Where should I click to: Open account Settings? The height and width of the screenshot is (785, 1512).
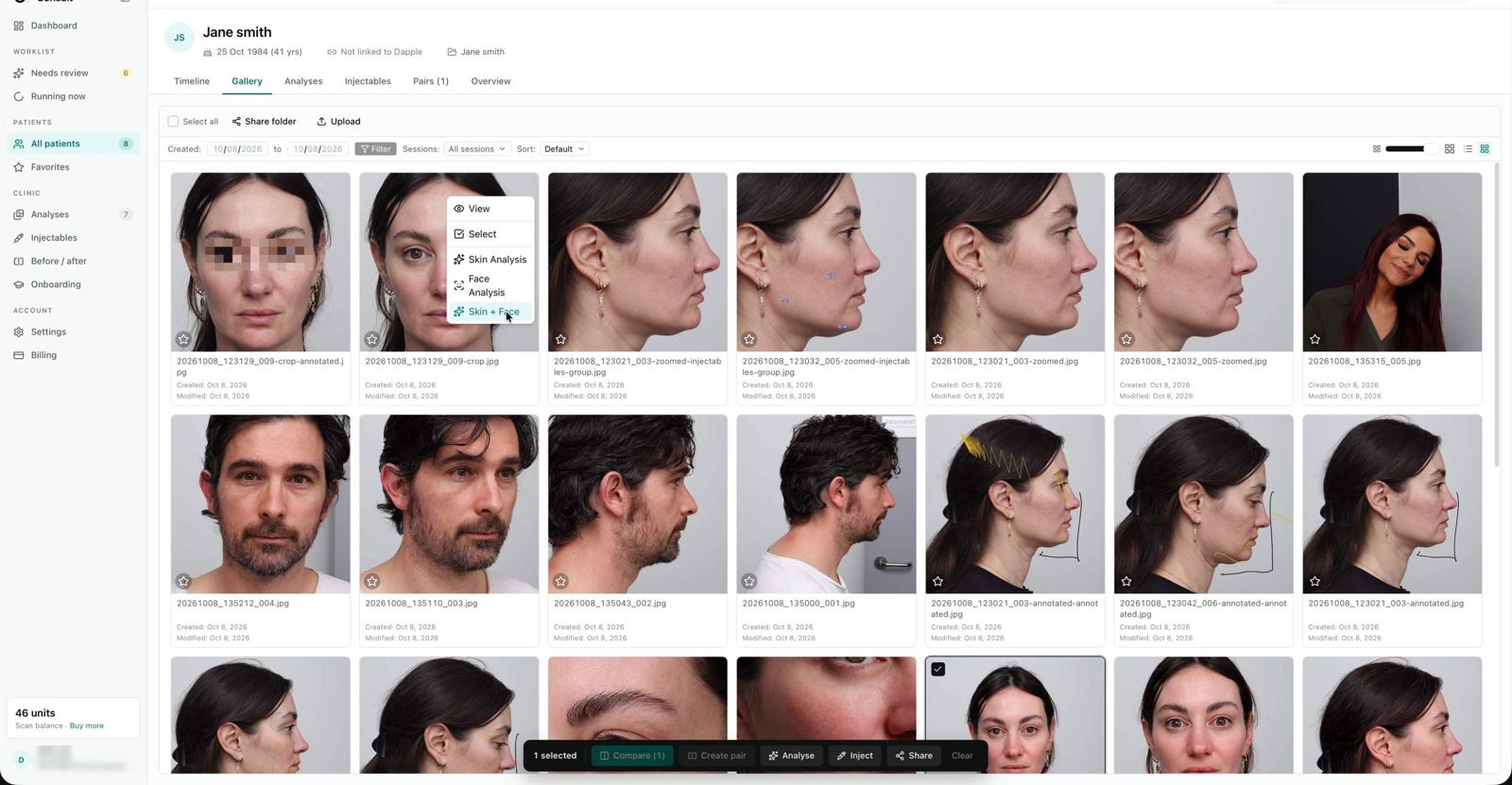coord(48,332)
